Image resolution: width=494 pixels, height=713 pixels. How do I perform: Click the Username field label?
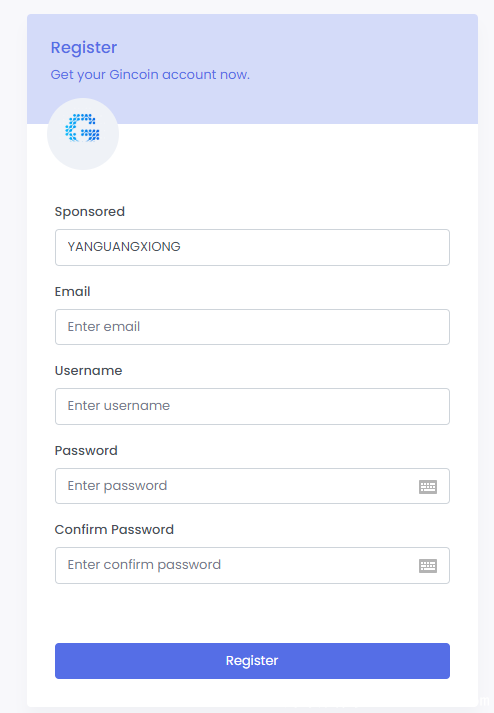pyautogui.click(x=88, y=371)
